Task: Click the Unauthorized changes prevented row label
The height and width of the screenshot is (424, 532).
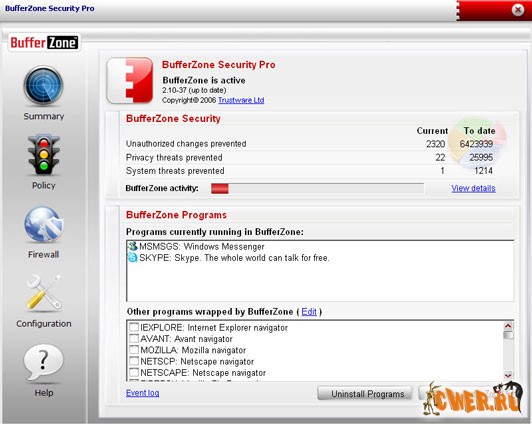Action: (186, 144)
